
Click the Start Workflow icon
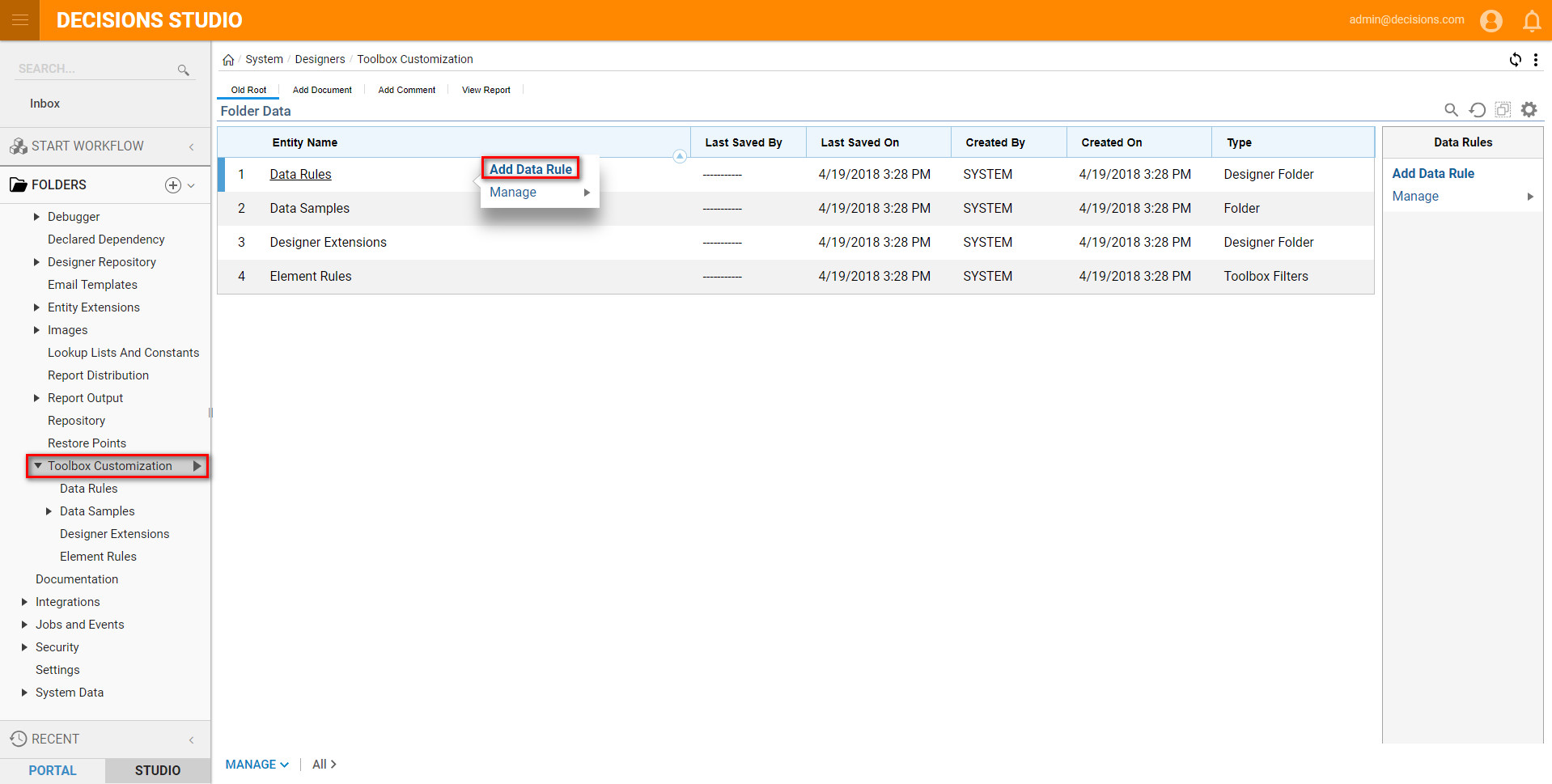coord(18,146)
